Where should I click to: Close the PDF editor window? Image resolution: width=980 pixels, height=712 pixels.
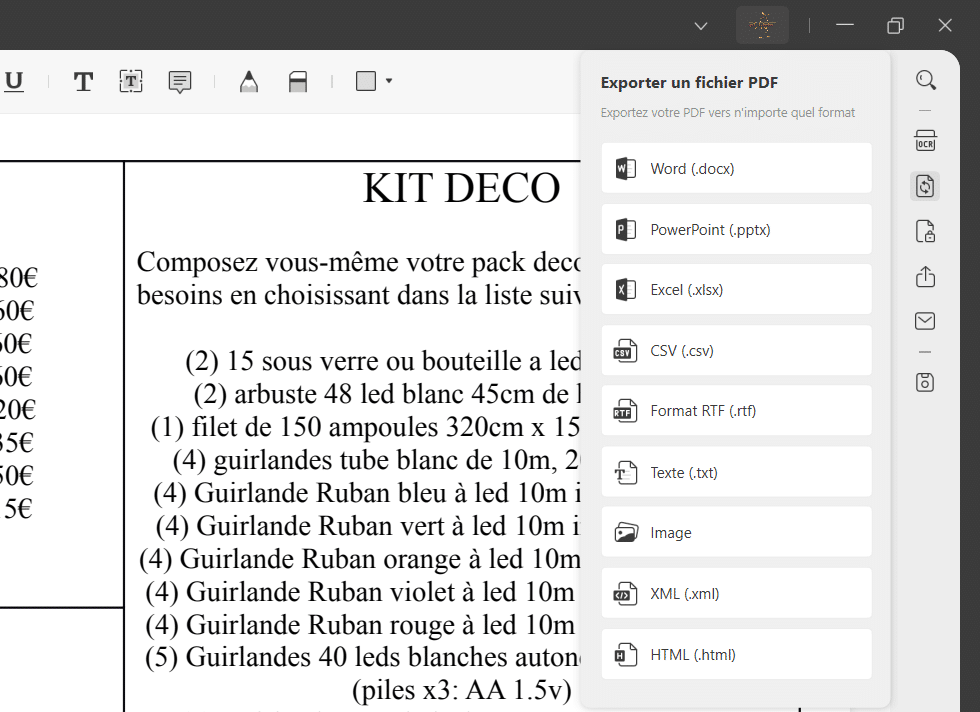click(x=945, y=25)
